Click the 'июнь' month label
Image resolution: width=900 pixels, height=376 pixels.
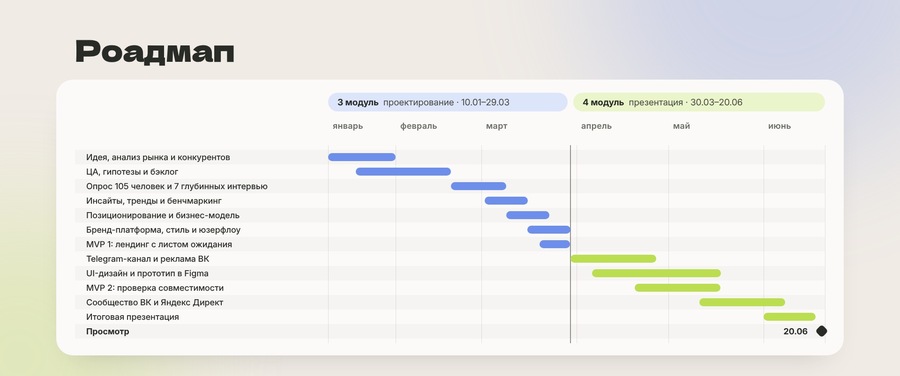[779, 126]
